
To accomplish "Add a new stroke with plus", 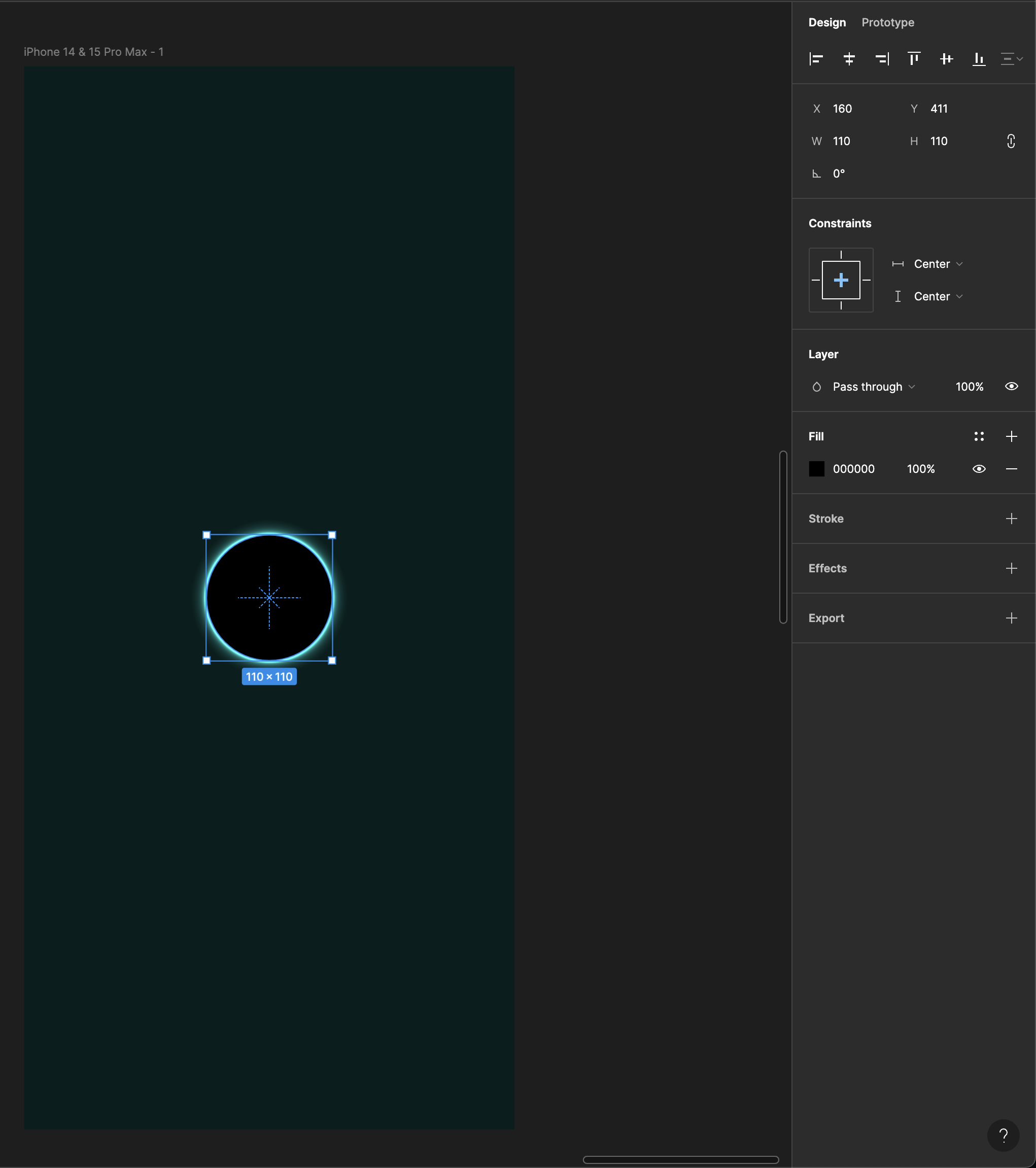I will click(x=1011, y=519).
